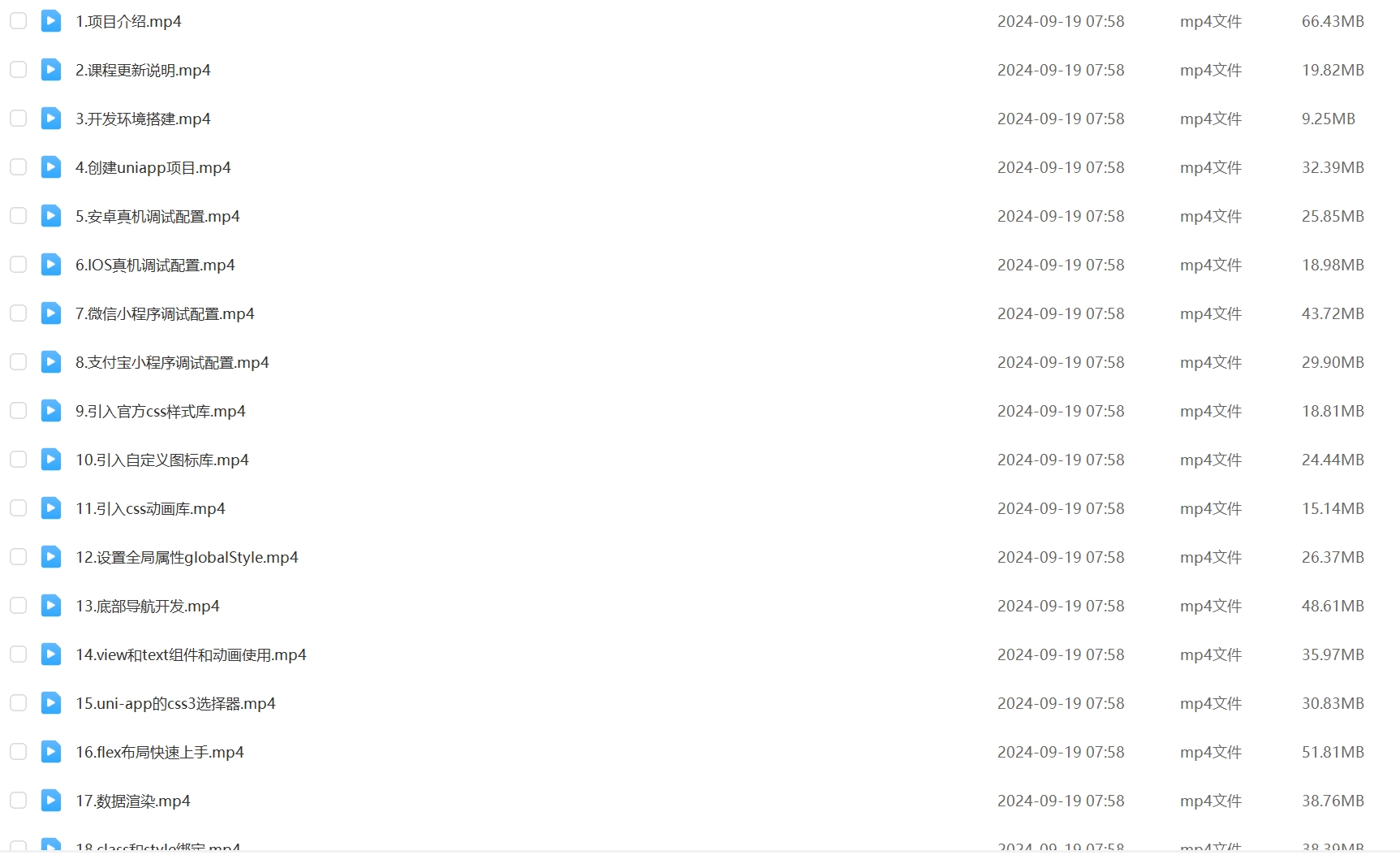Viewport: 1400px width, 868px height.
Task: Click the date of 13.底部导航开发.mp4 row
Action: click(1061, 606)
